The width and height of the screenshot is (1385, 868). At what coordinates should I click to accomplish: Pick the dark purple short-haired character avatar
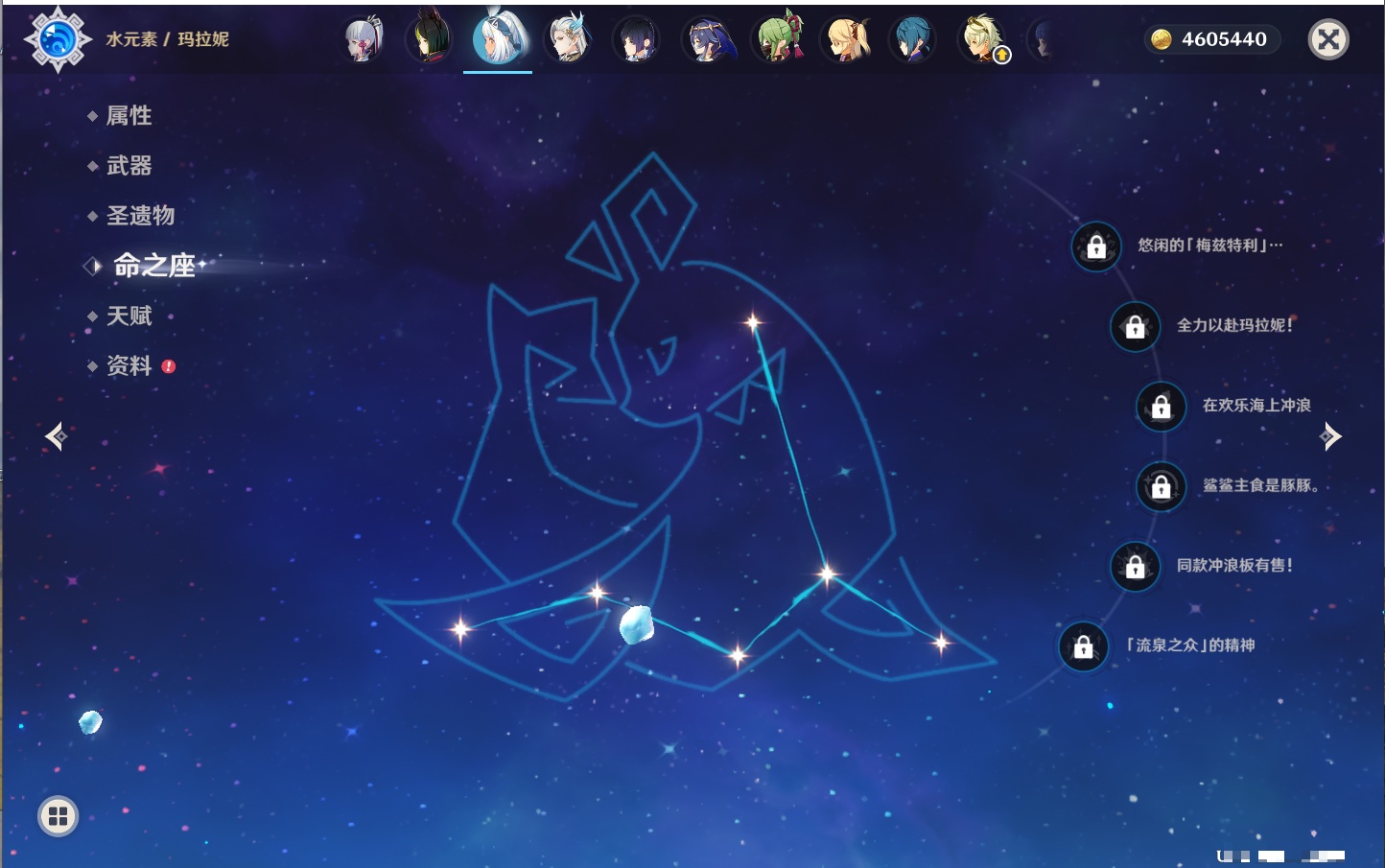pos(636,39)
